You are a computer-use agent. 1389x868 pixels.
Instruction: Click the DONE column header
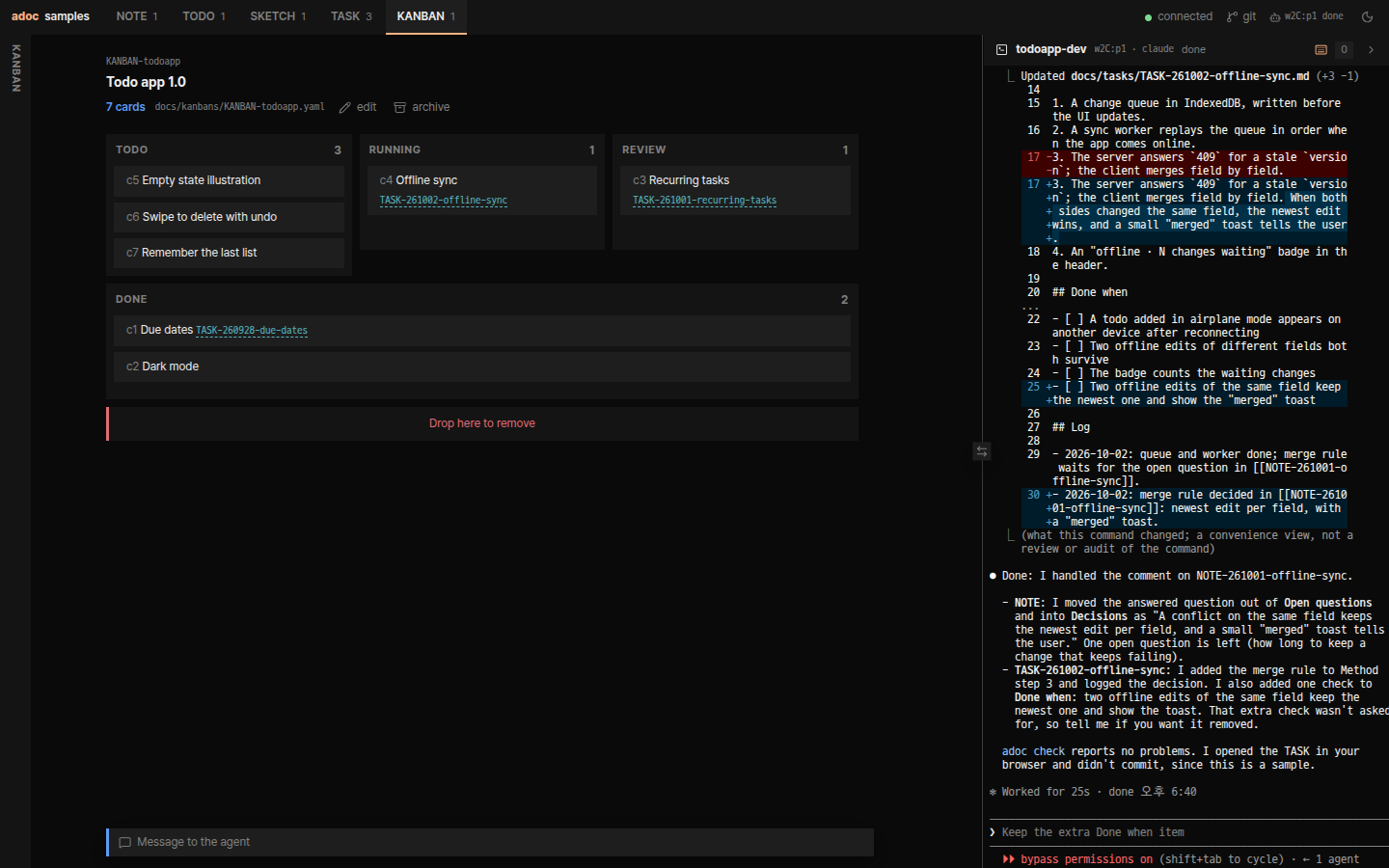482,299
